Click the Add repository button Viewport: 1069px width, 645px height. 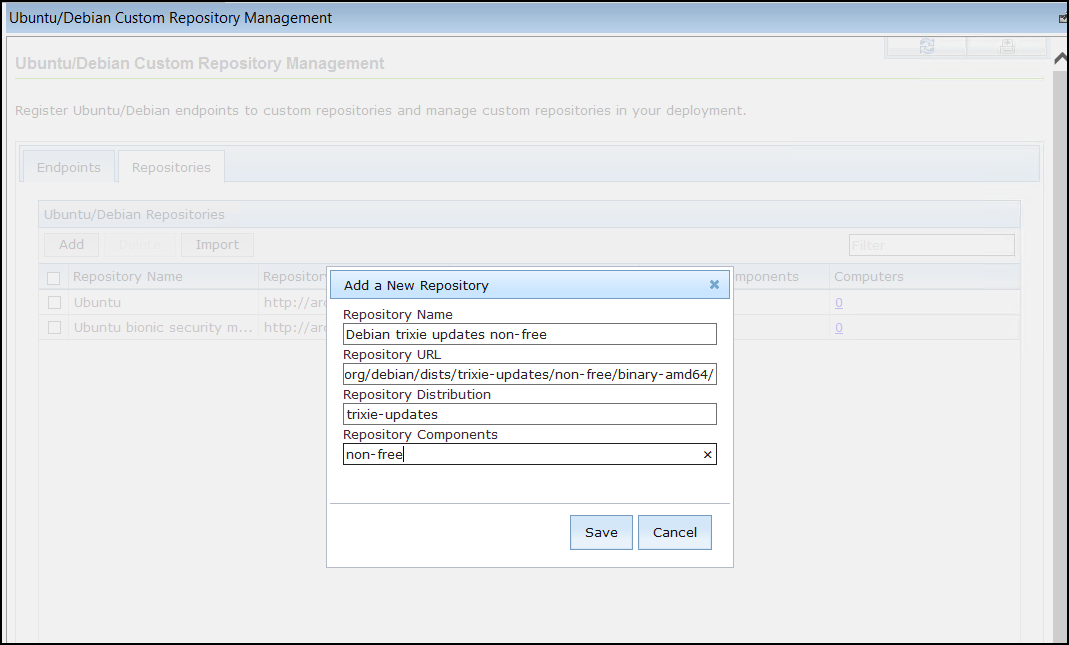pyautogui.click(x=72, y=245)
